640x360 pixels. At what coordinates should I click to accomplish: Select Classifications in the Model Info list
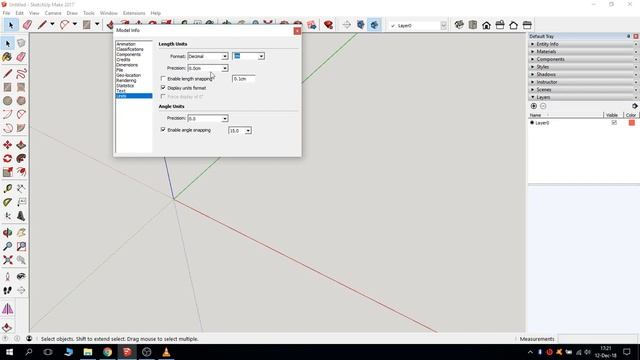tap(130, 49)
